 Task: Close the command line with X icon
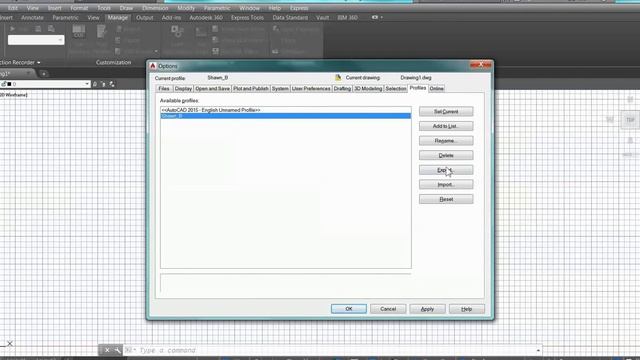point(107,350)
